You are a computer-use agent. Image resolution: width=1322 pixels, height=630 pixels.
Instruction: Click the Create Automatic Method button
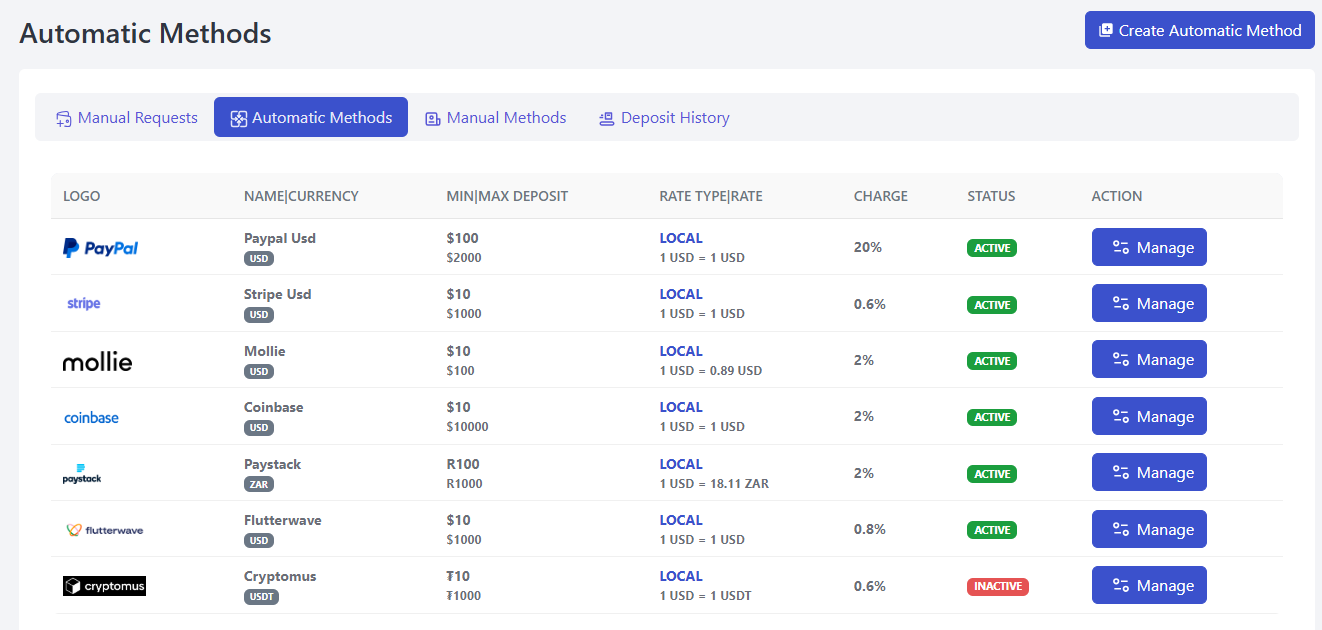1199,30
